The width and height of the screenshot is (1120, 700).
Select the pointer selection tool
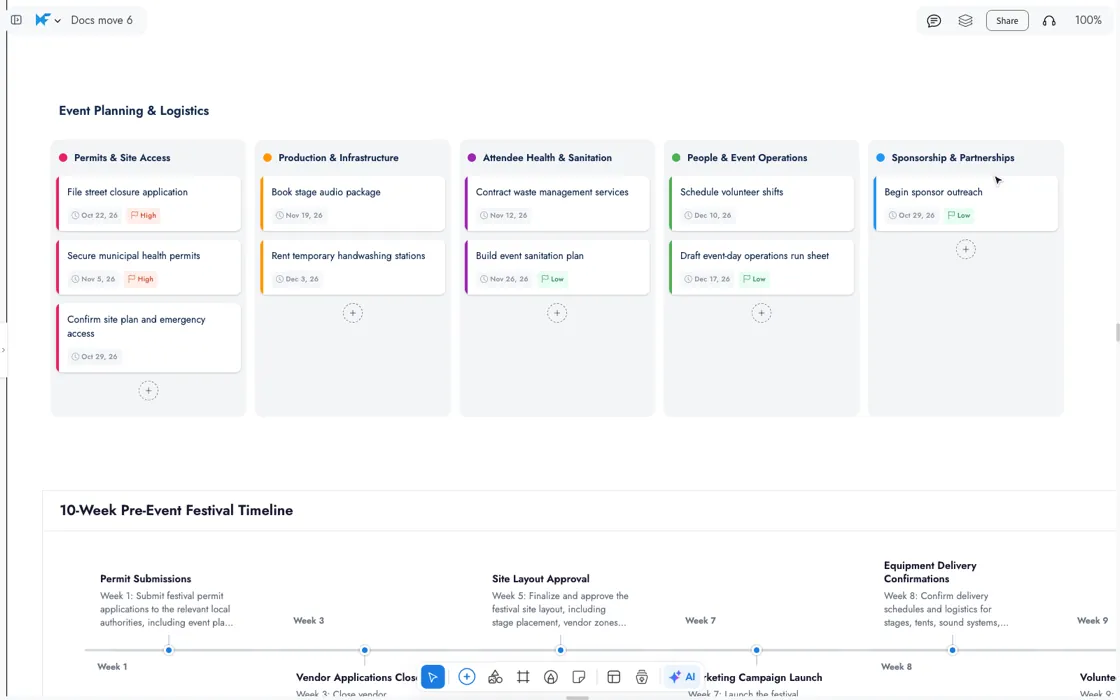point(433,677)
